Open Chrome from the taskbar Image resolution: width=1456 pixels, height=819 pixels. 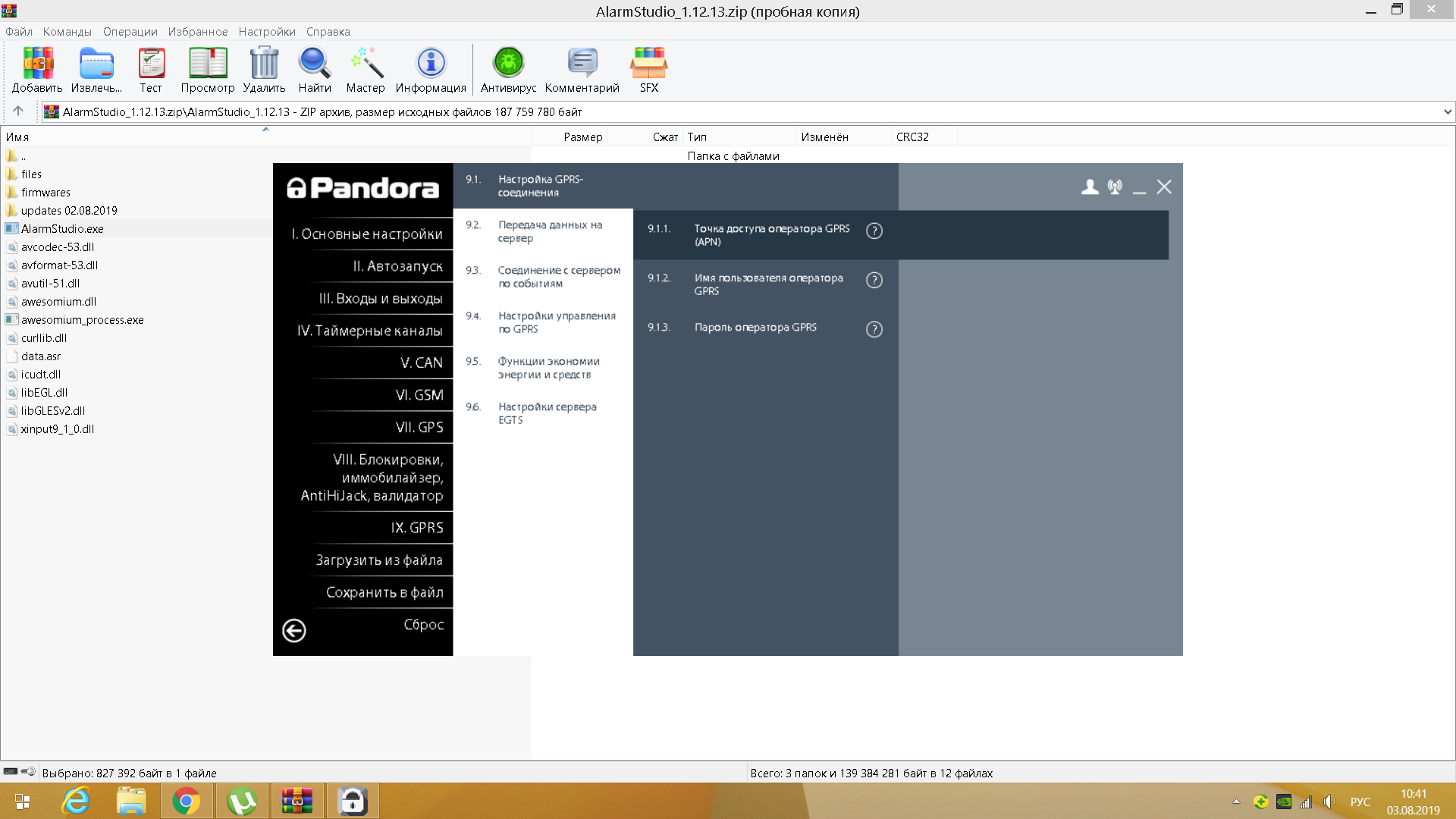[x=186, y=801]
